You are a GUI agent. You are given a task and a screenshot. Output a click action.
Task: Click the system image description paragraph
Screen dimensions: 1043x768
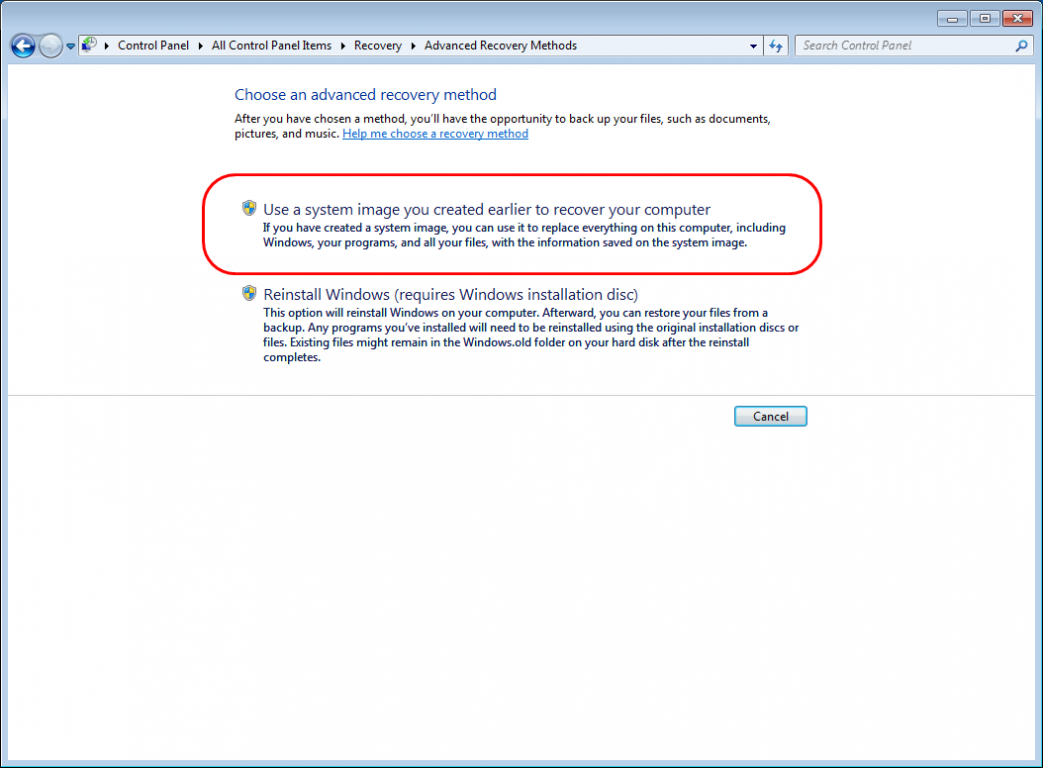(x=524, y=235)
